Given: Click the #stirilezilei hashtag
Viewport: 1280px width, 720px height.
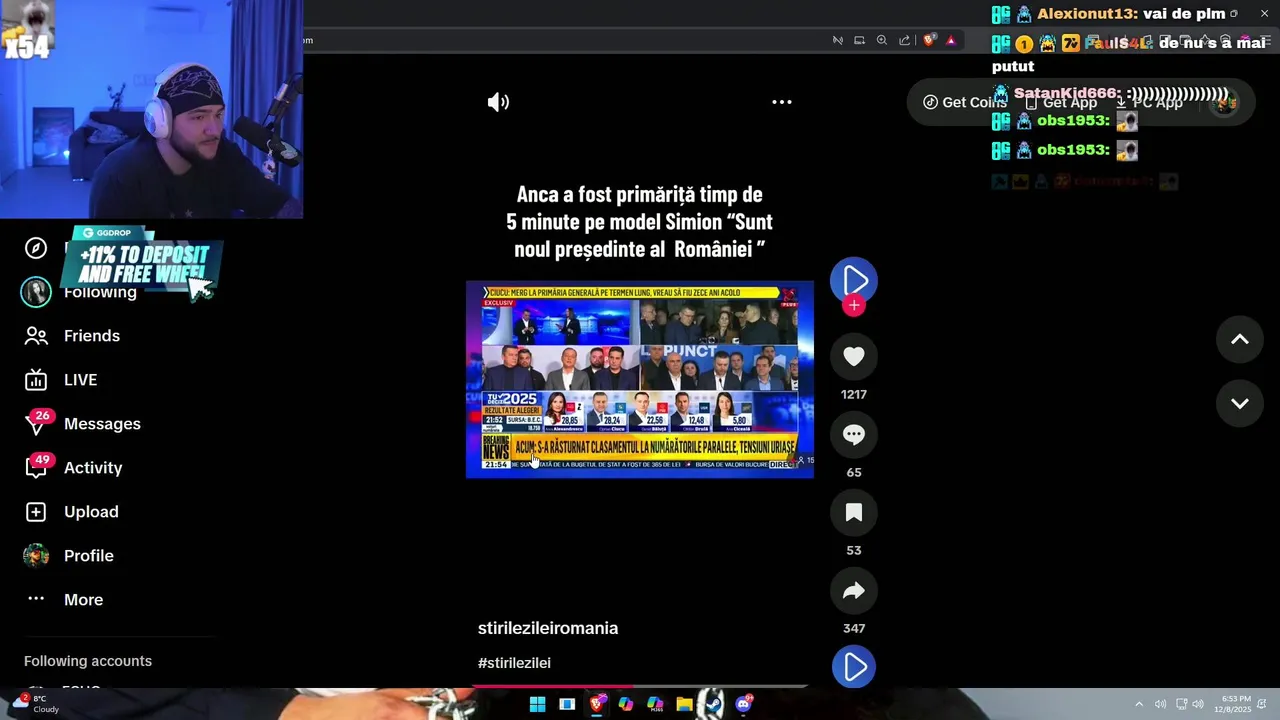Looking at the screenshot, I should coord(514,663).
